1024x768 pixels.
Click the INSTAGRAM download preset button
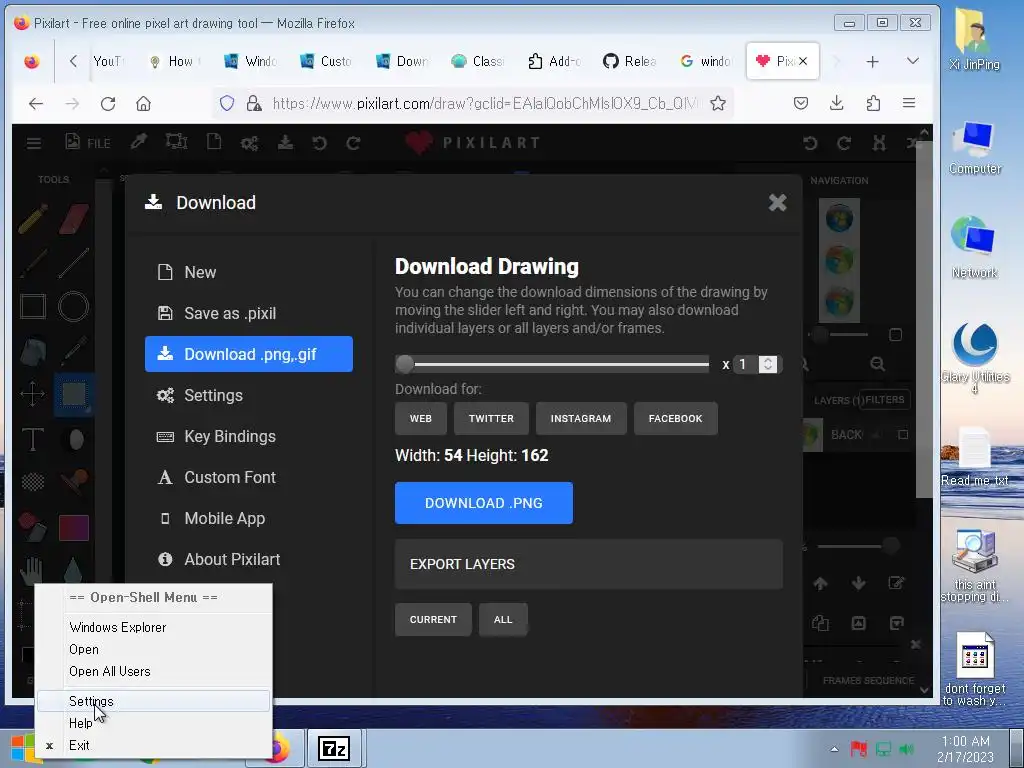[581, 419]
